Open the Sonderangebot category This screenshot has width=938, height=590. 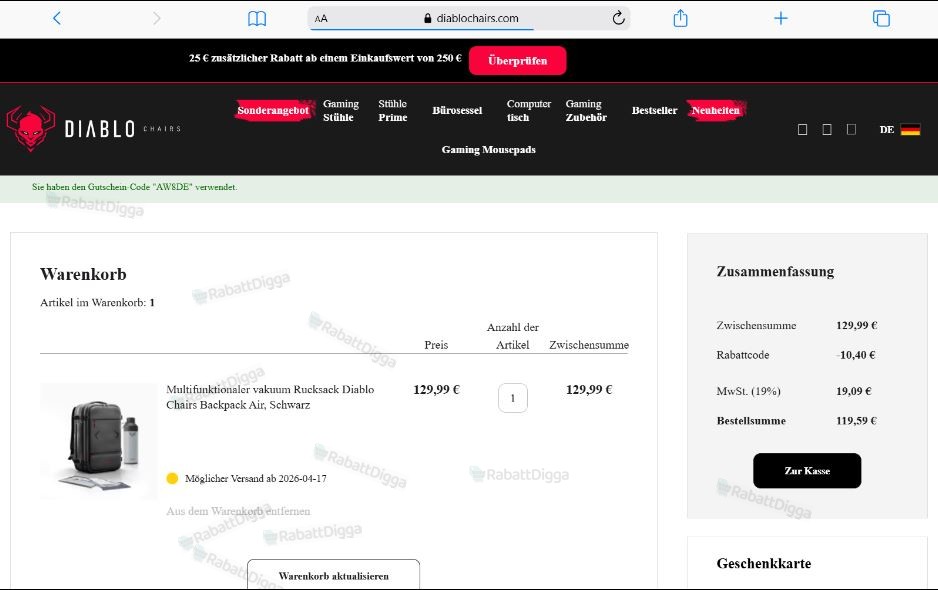tap(273, 110)
